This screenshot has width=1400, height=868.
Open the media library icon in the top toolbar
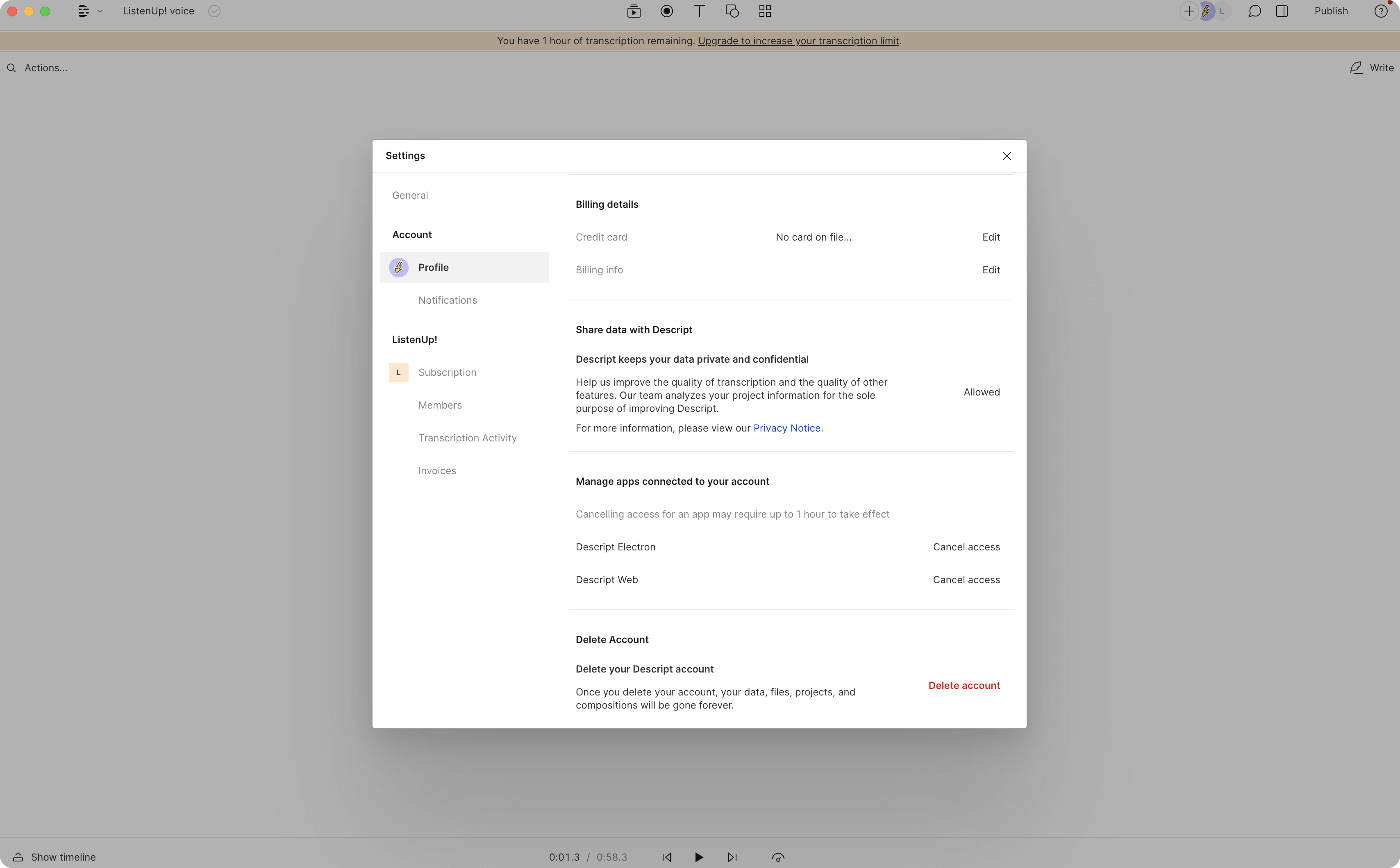[634, 11]
